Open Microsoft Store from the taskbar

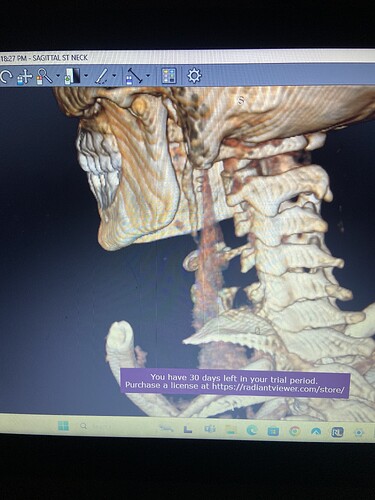coord(273,431)
